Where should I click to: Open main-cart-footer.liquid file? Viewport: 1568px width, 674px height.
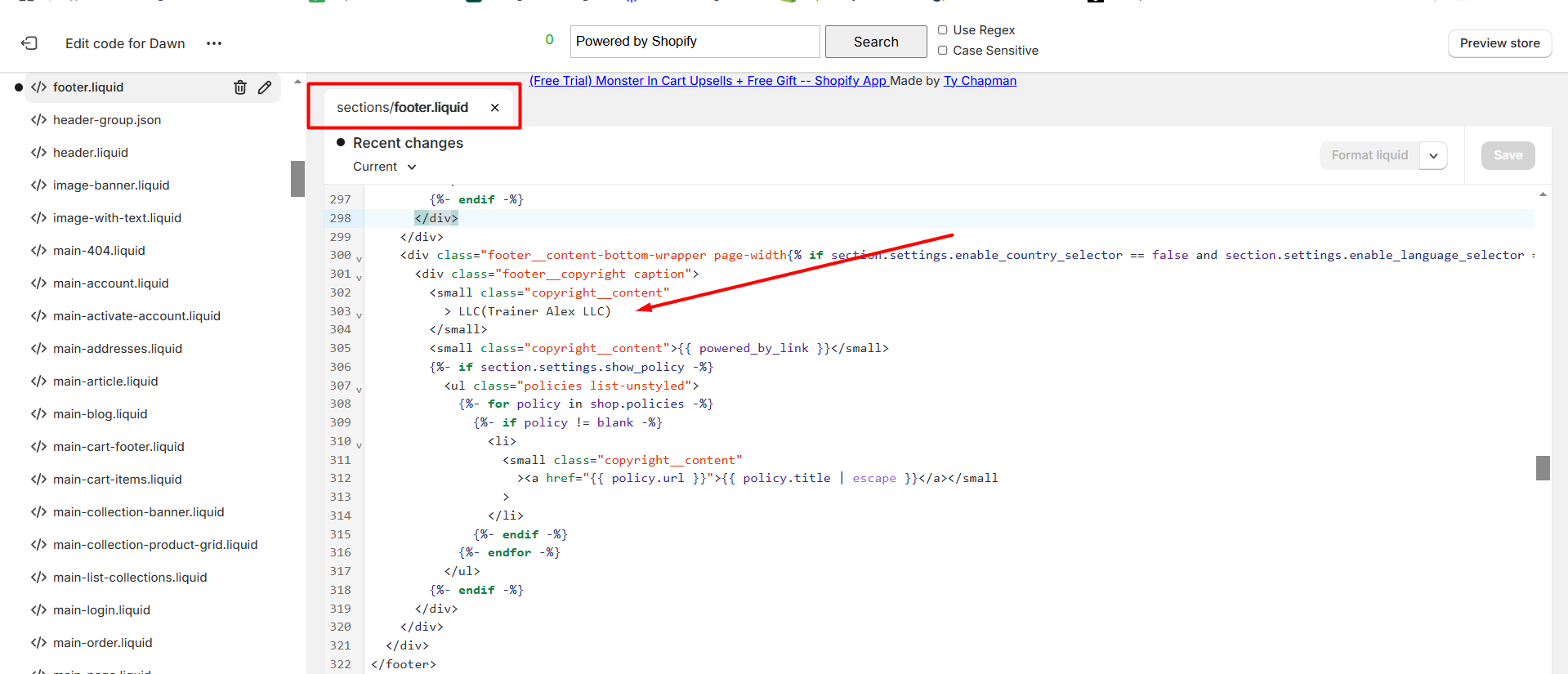point(118,447)
